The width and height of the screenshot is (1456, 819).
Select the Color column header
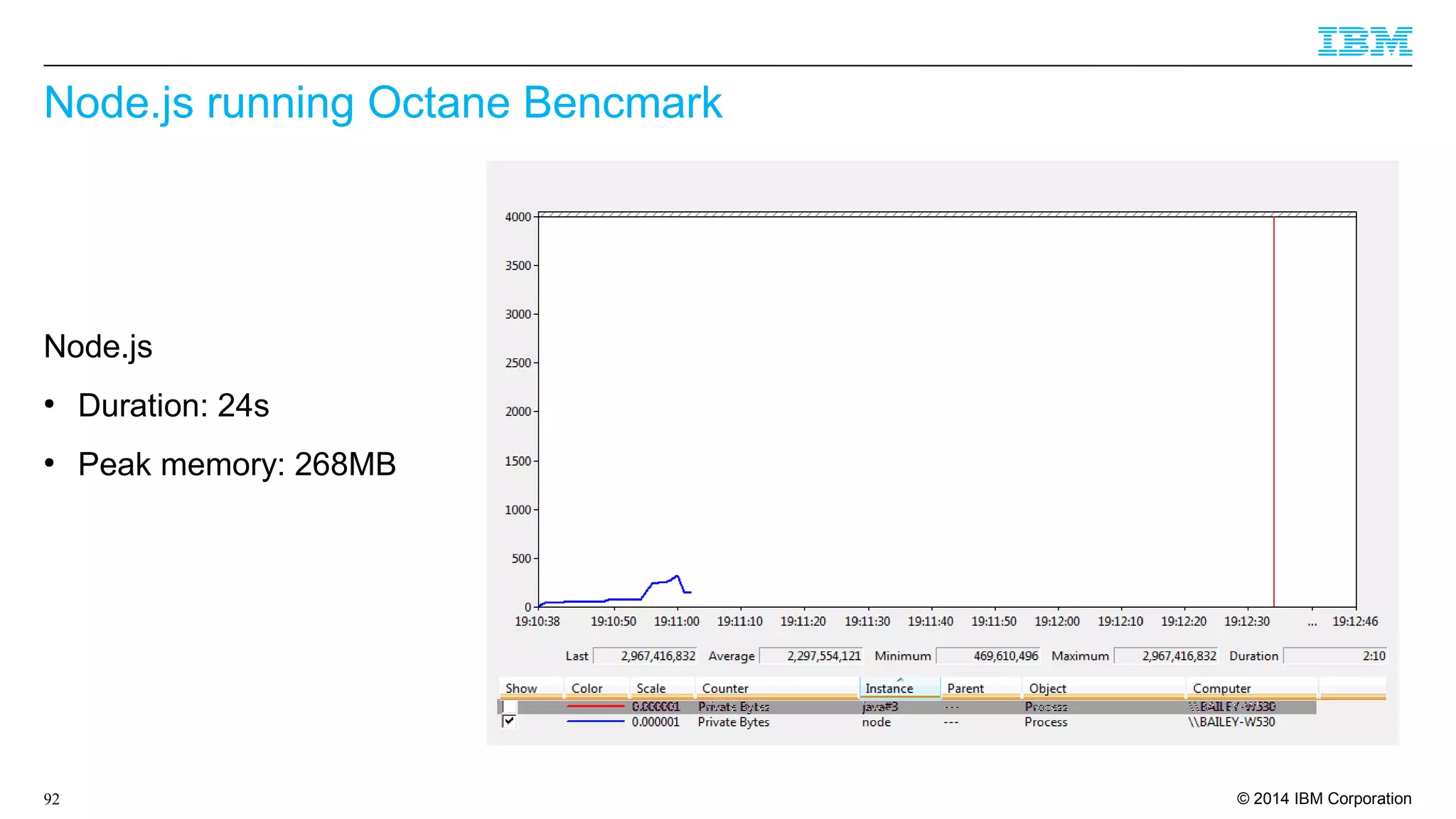click(596, 688)
